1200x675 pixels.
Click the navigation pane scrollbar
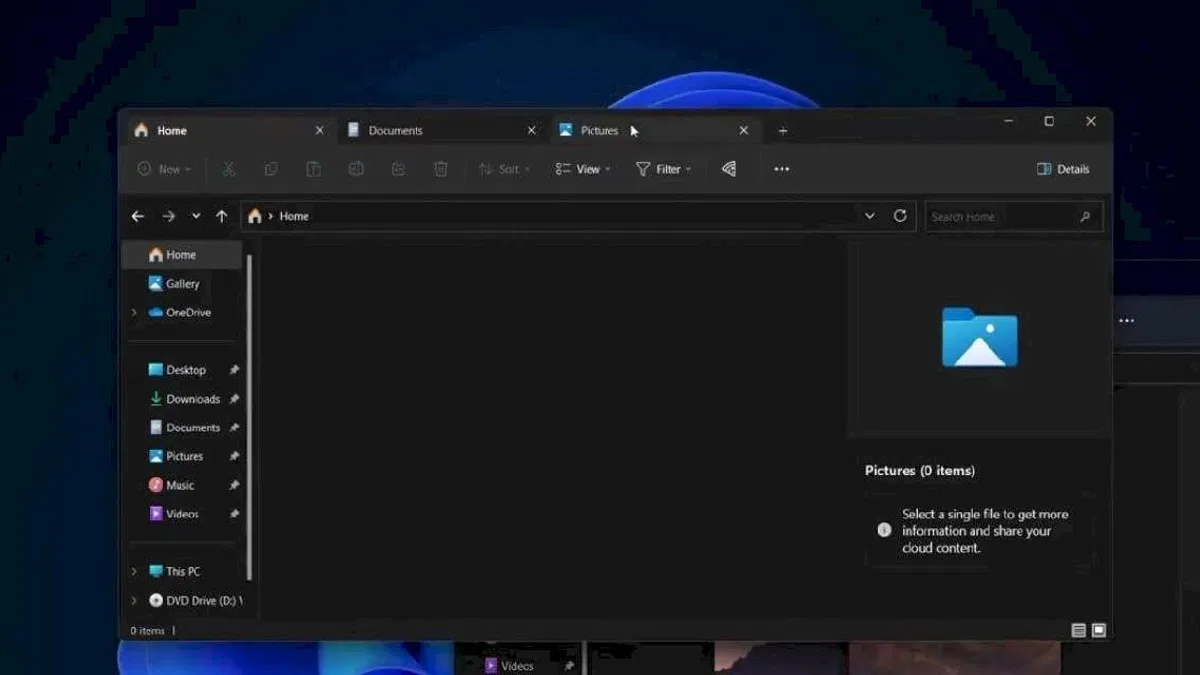(x=250, y=415)
